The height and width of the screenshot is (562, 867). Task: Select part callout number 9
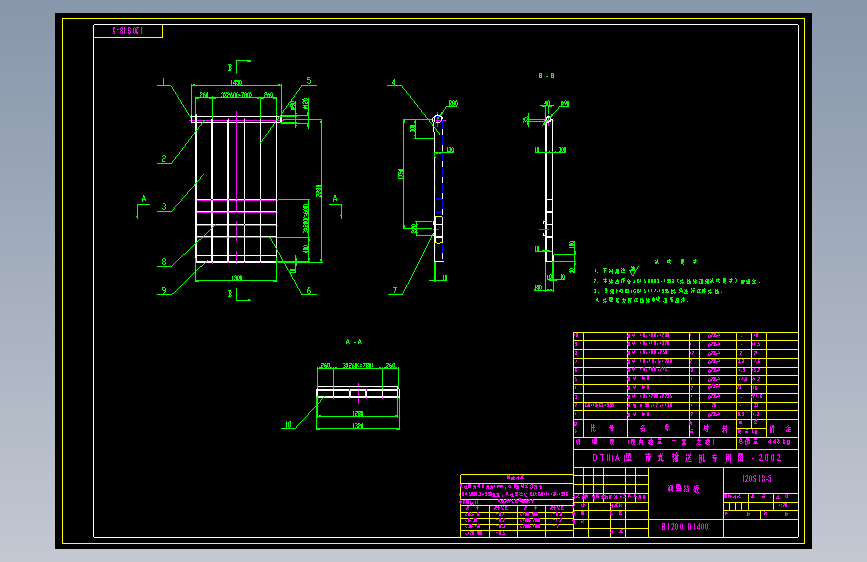164,290
